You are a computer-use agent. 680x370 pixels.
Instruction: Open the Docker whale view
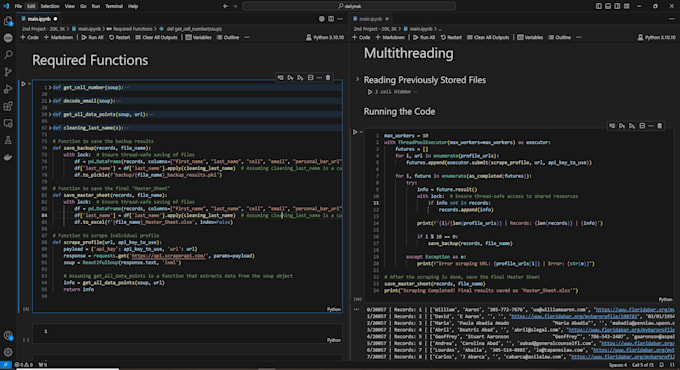click(8, 157)
